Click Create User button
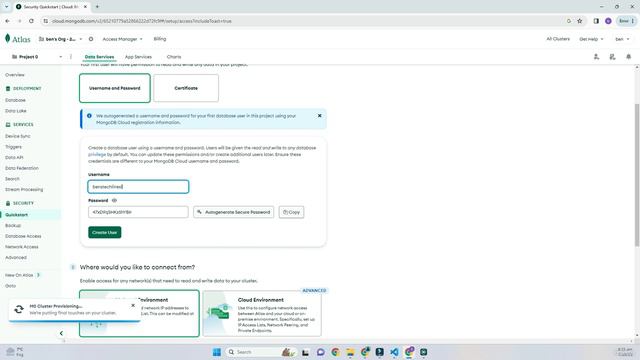 (x=104, y=232)
